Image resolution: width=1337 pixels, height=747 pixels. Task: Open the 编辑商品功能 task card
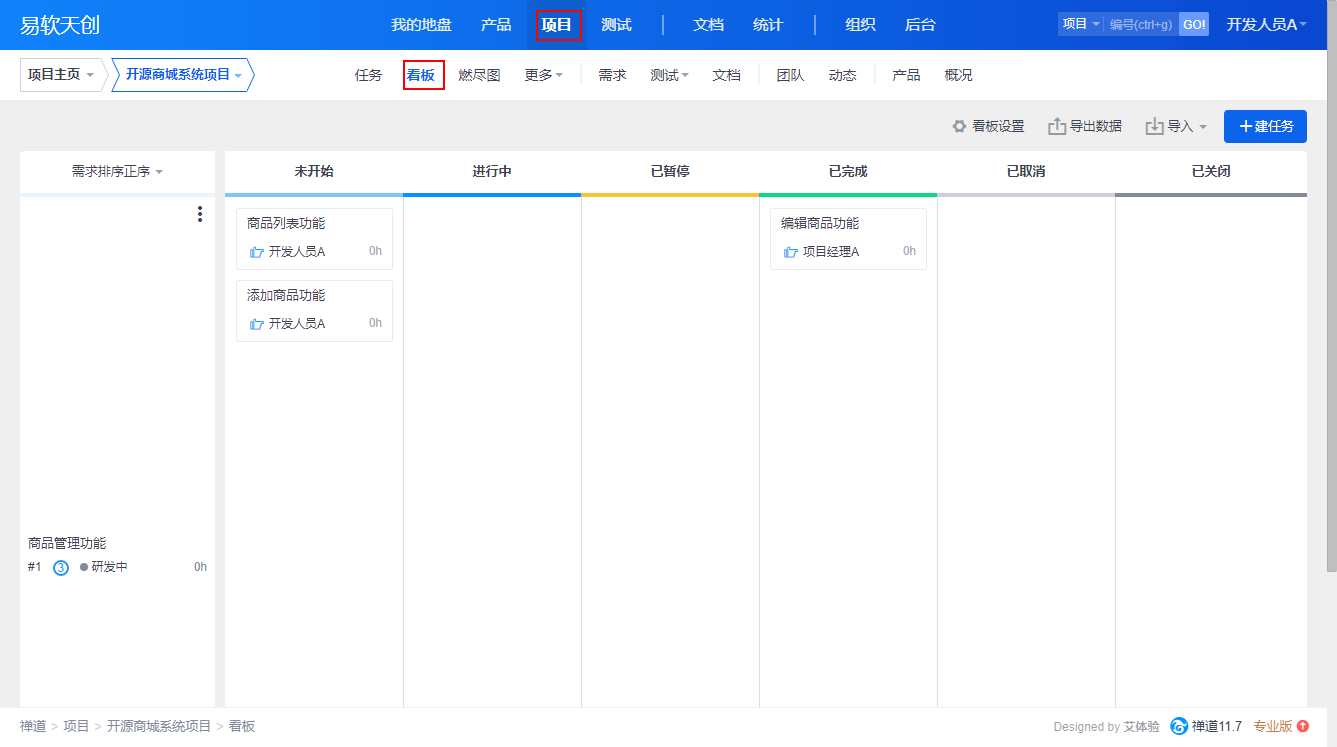(x=848, y=239)
